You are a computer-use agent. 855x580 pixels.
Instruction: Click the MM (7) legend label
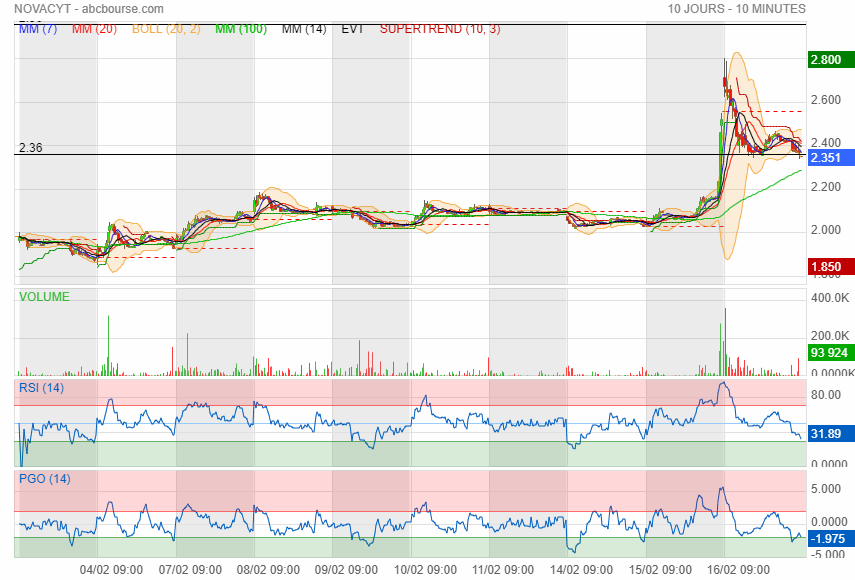(38, 29)
